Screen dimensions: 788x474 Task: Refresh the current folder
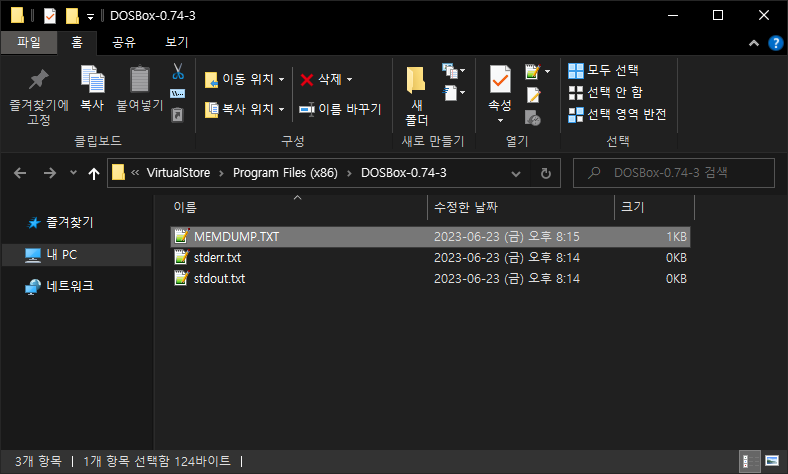(546, 173)
